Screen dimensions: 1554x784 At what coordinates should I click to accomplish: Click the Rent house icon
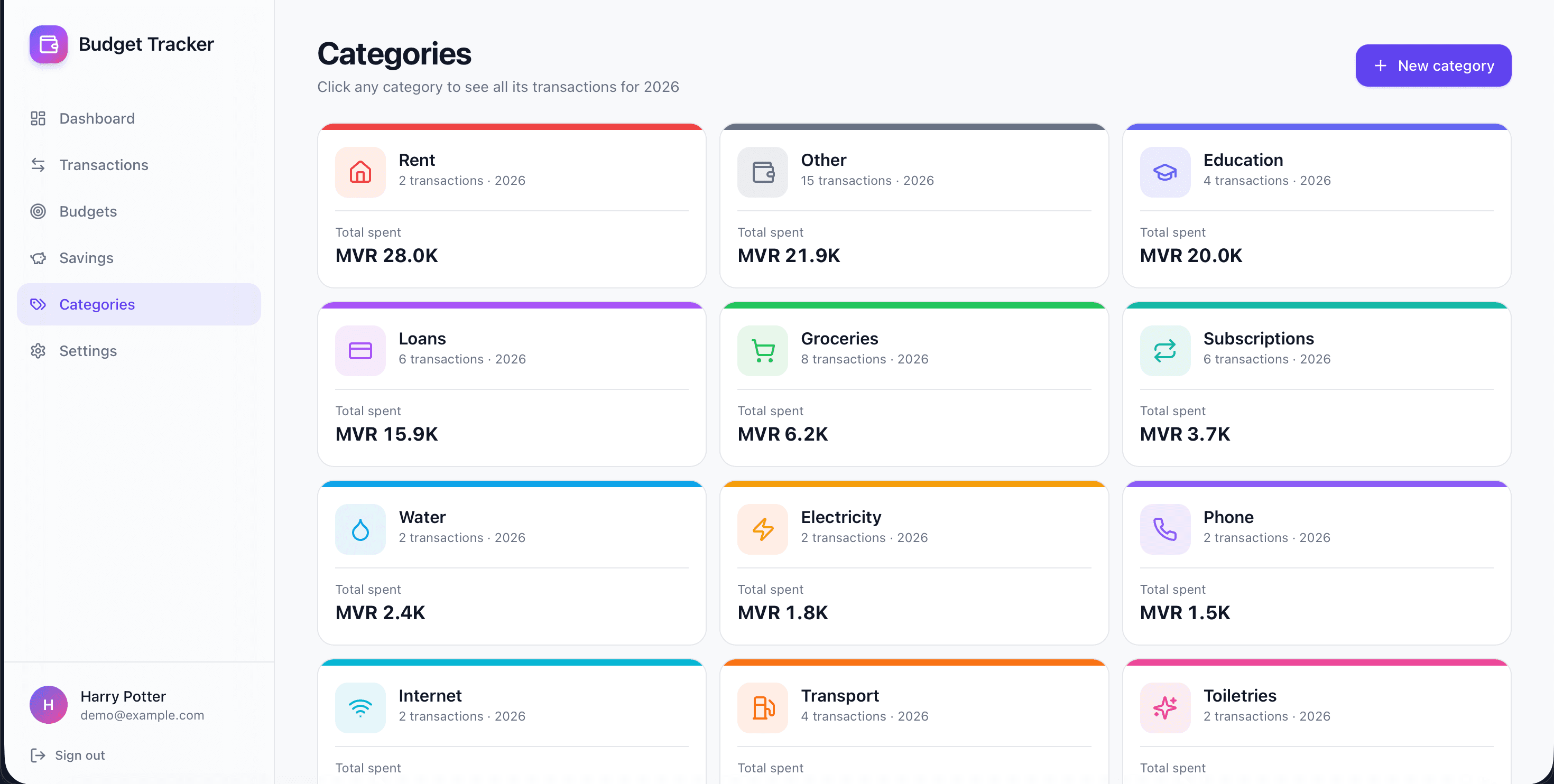tap(360, 172)
